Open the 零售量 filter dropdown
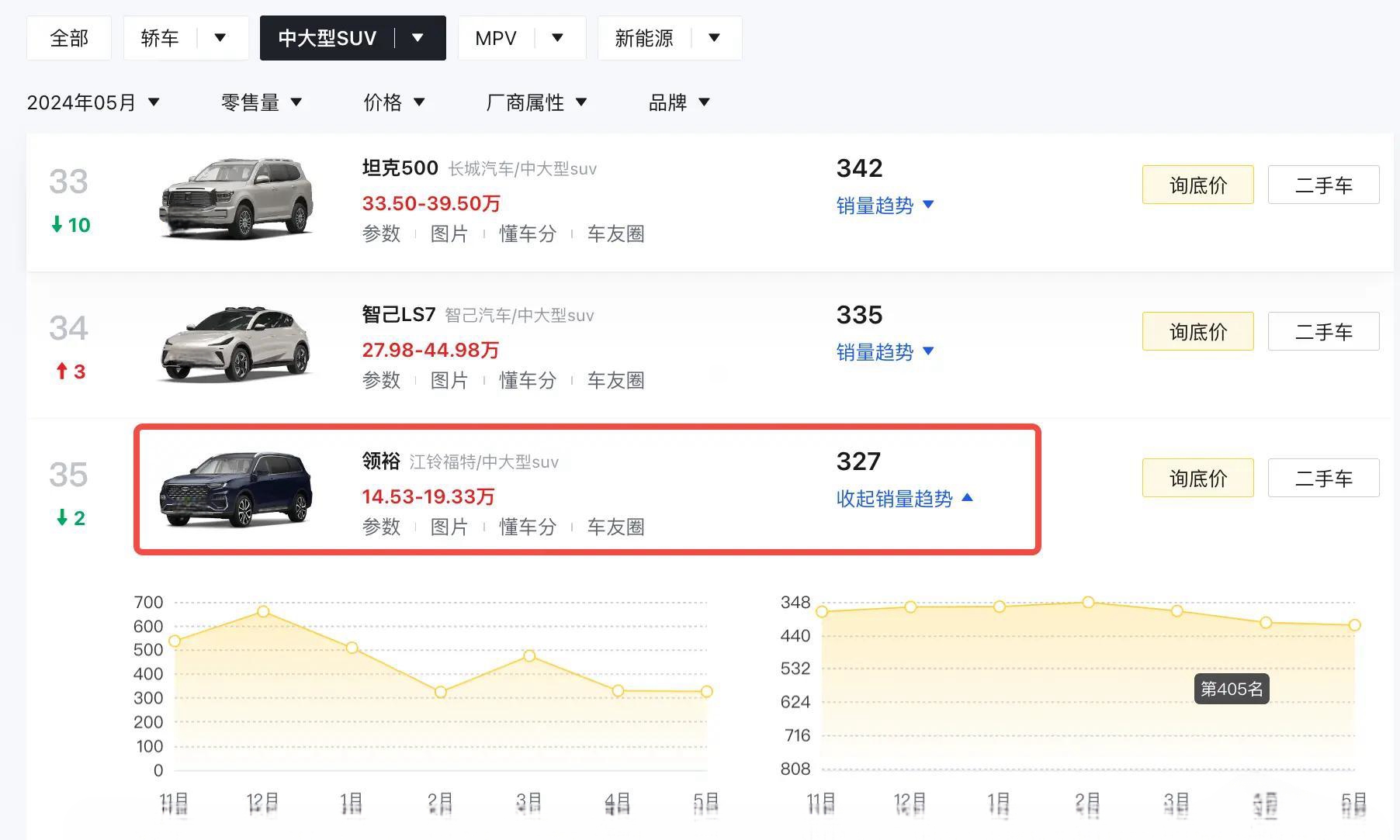 pos(262,102)
